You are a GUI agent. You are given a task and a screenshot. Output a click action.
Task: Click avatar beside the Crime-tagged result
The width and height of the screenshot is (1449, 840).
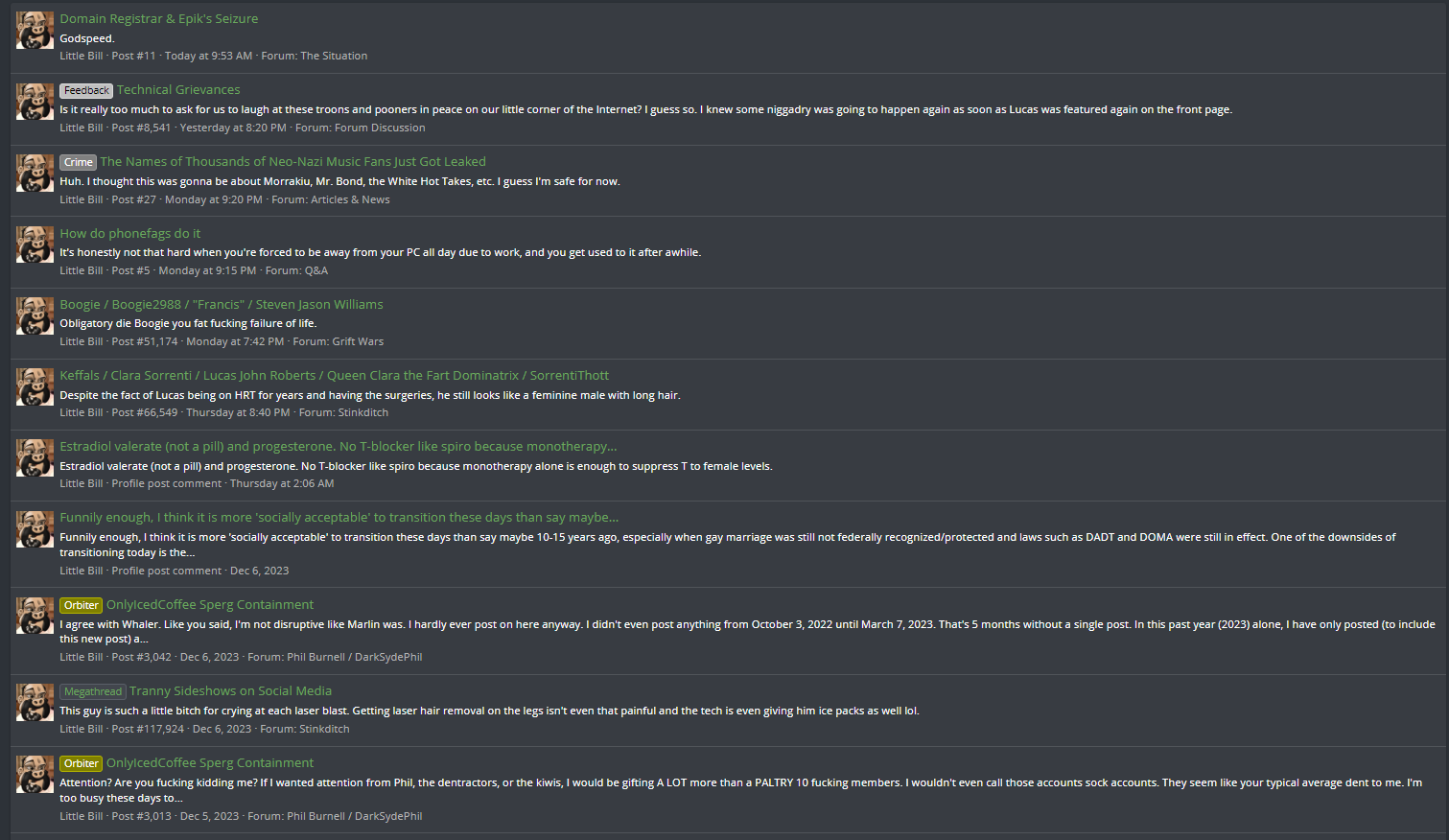(35, 174)
